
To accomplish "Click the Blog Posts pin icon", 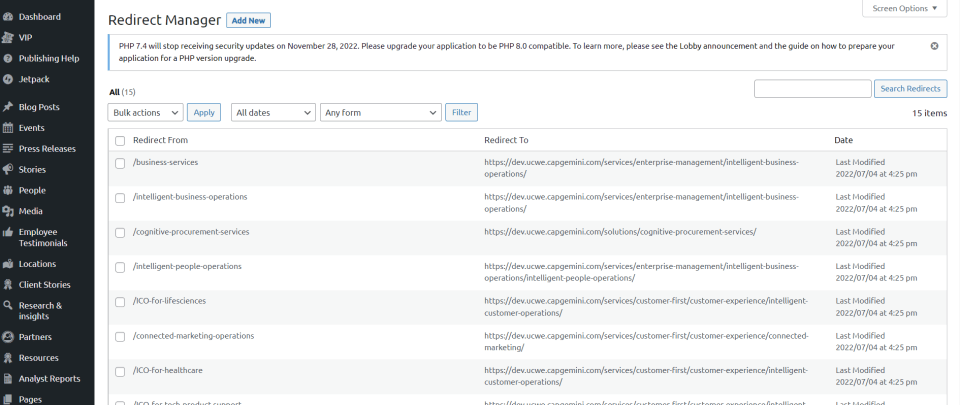I will click(x=8, y=107).
